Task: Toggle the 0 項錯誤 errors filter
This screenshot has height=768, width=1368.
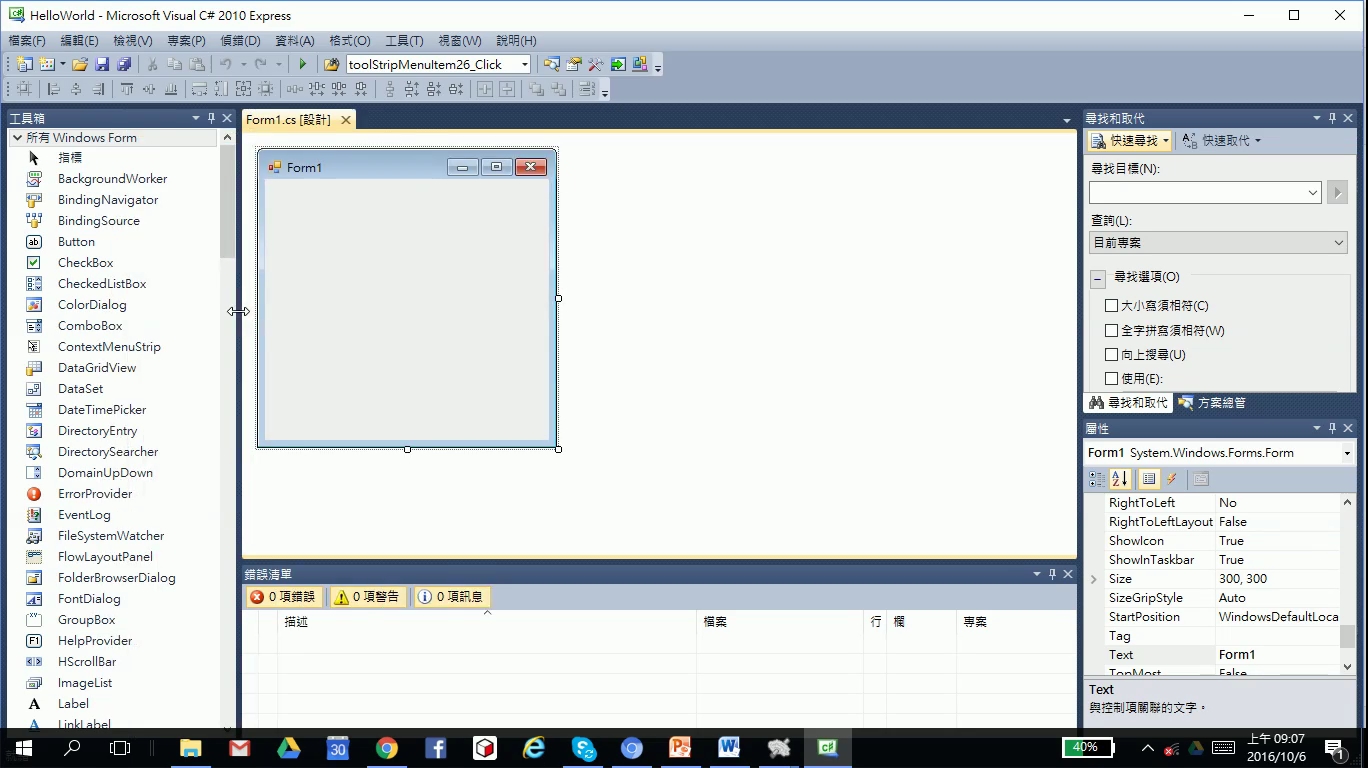Action: point(283,597)
